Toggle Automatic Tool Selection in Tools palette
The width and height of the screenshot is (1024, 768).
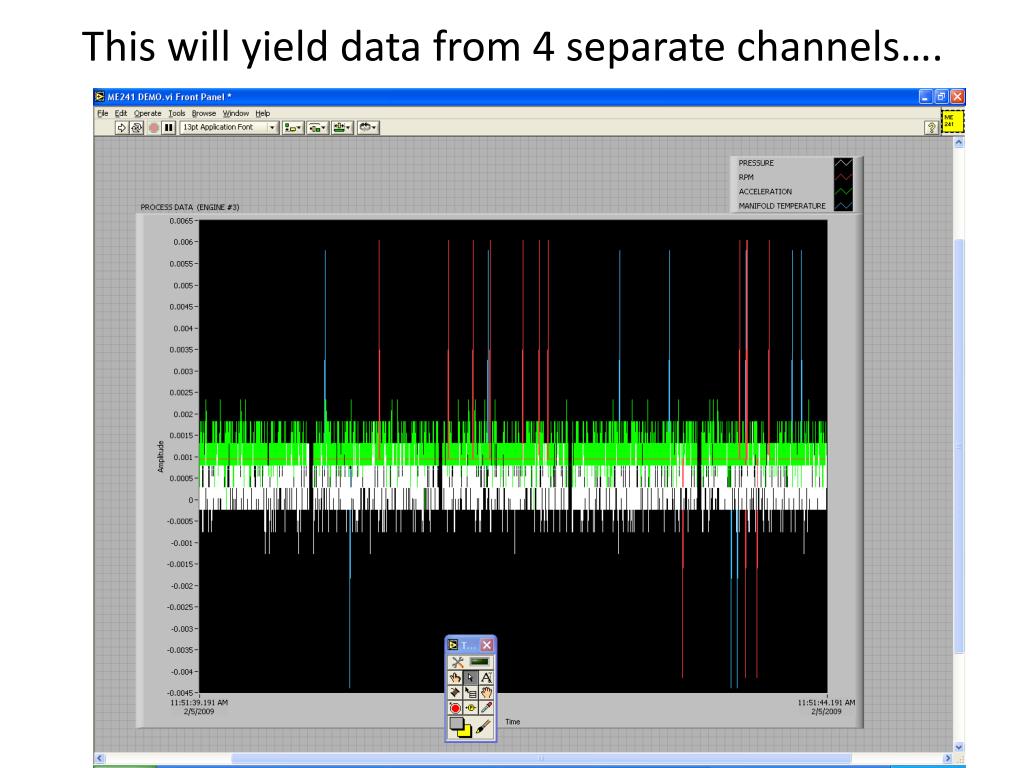coord(457,662)
